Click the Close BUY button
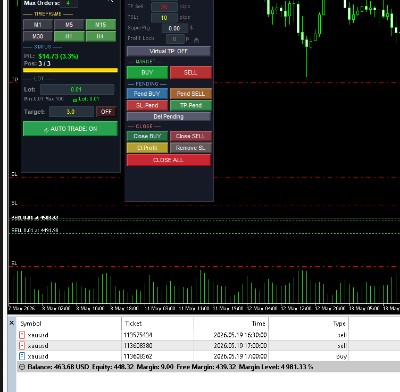 point(147,136)
